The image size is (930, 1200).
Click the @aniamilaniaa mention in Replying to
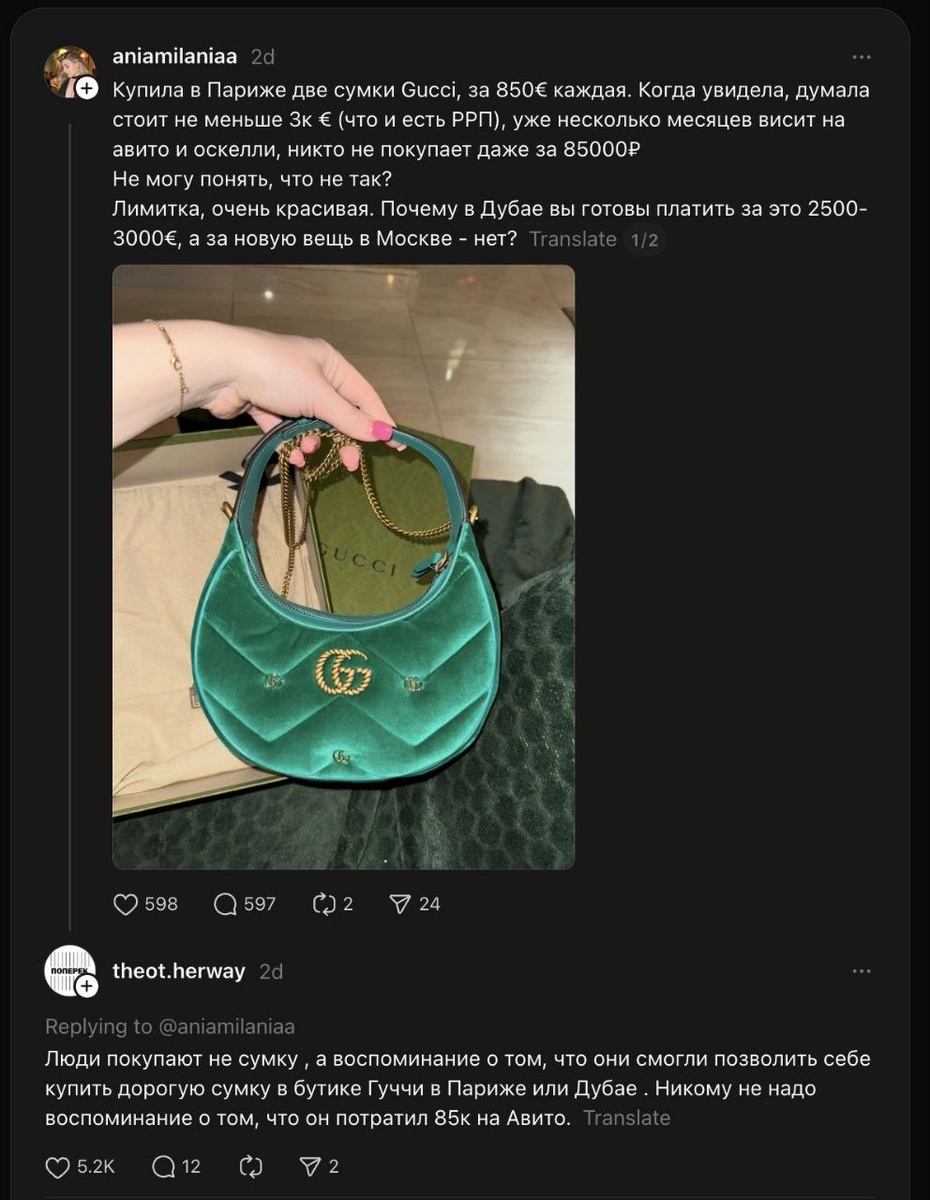pos(226,1027)
